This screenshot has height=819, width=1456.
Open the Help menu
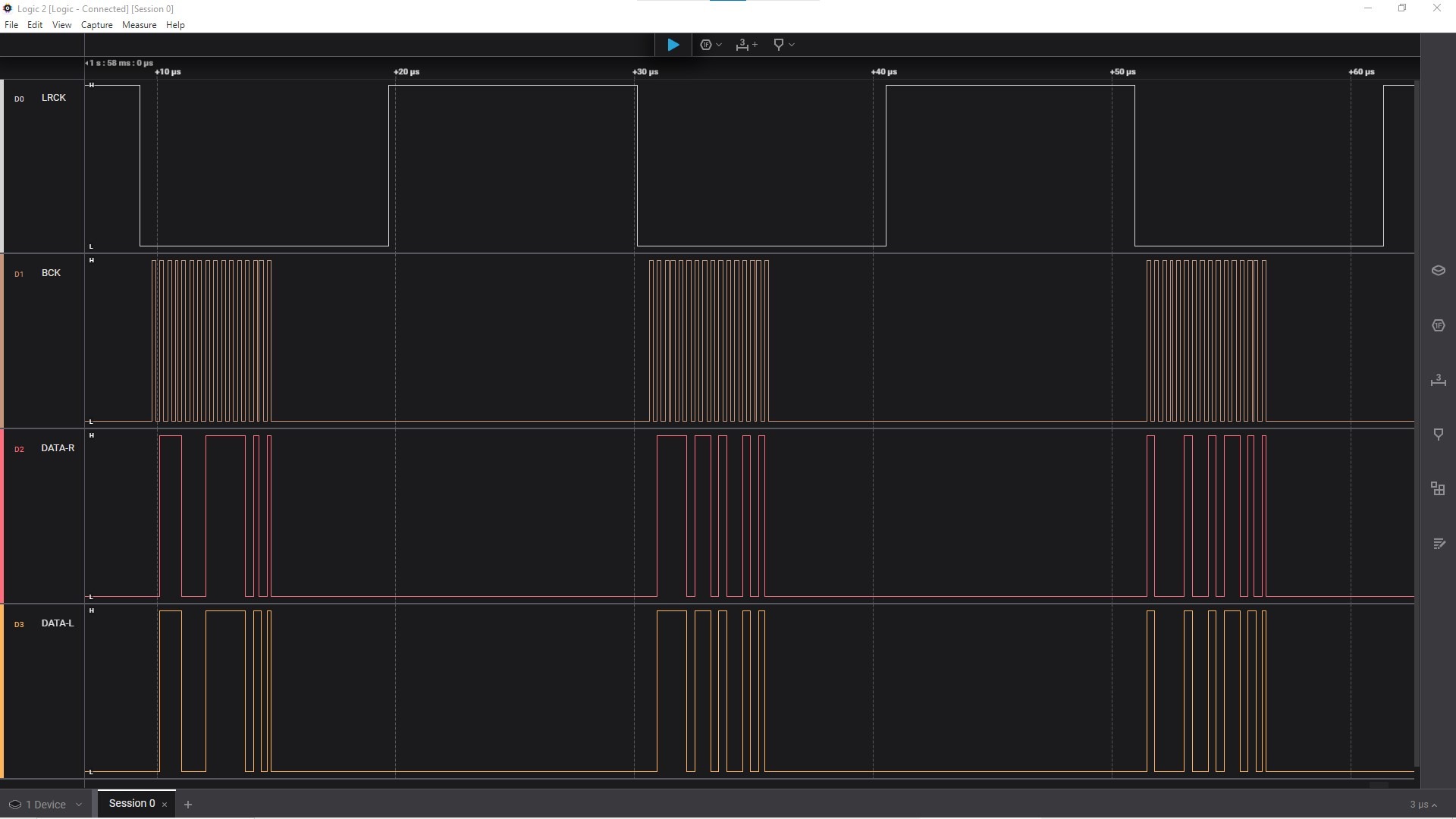175,25
